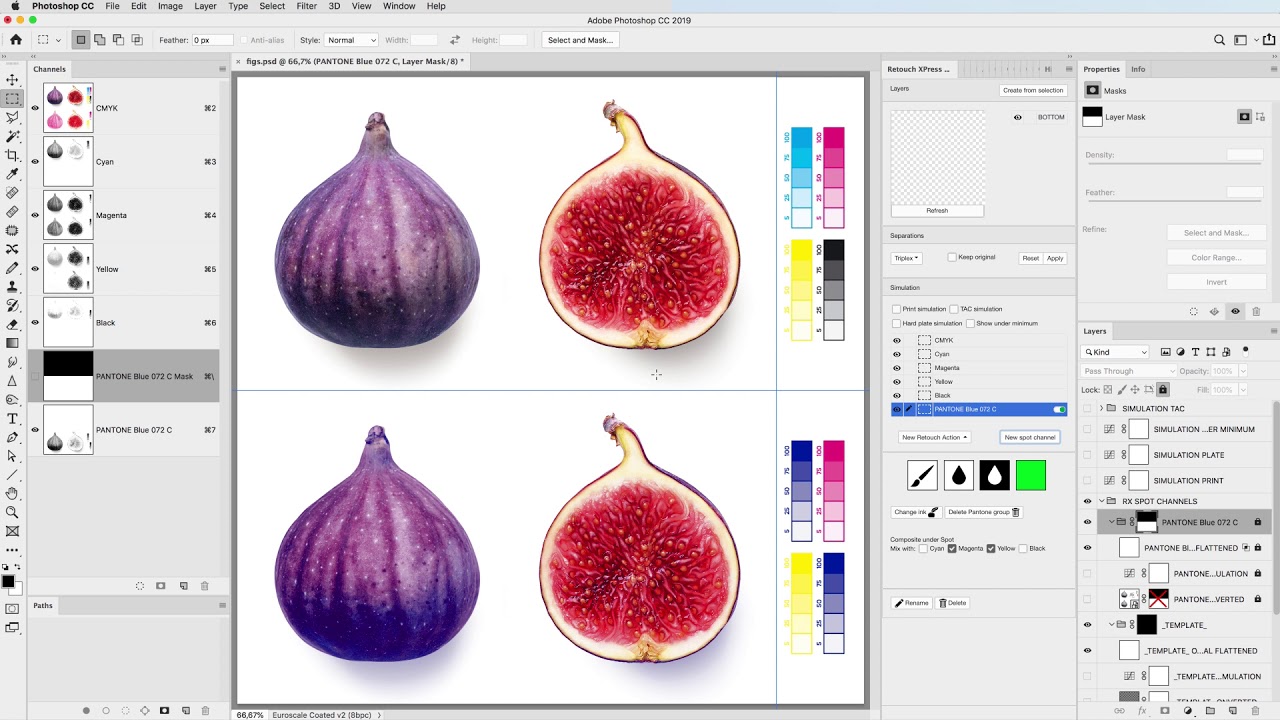Collapse the _TEMPLATE_ layer group

1111,625
